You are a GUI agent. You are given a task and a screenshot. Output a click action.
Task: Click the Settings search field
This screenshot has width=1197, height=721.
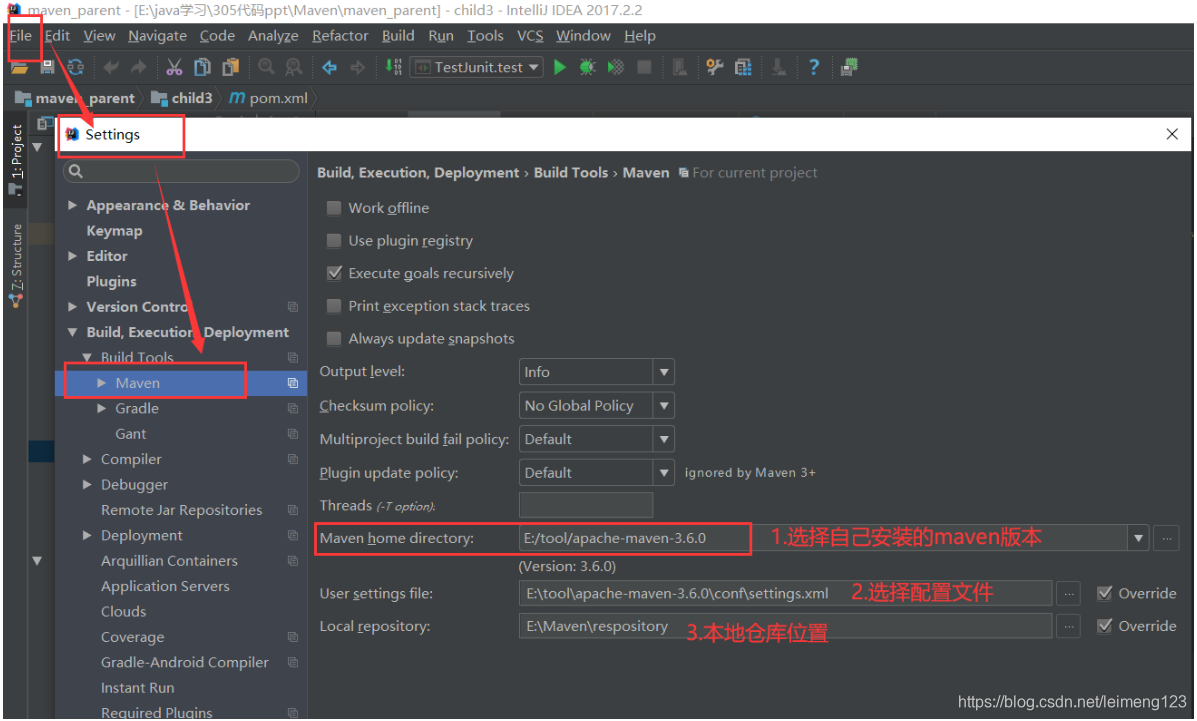coord(182,171)
